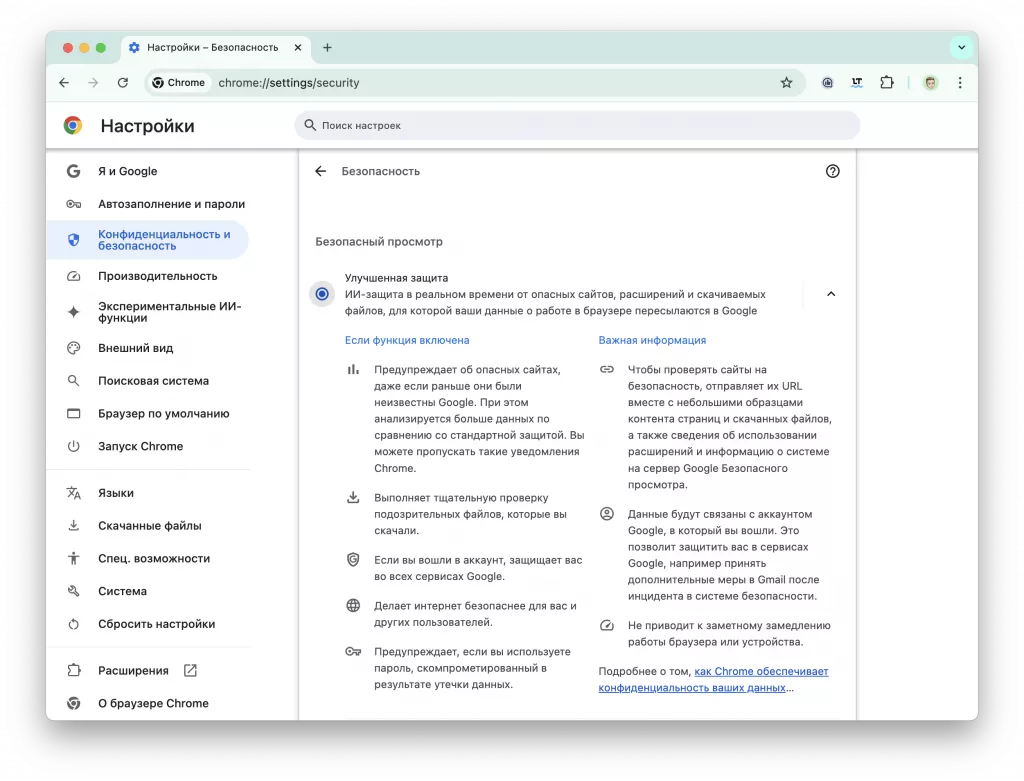
Task: Open Экспериментальные ИИ-функции in sidebar
Action: tap(168, 312)
